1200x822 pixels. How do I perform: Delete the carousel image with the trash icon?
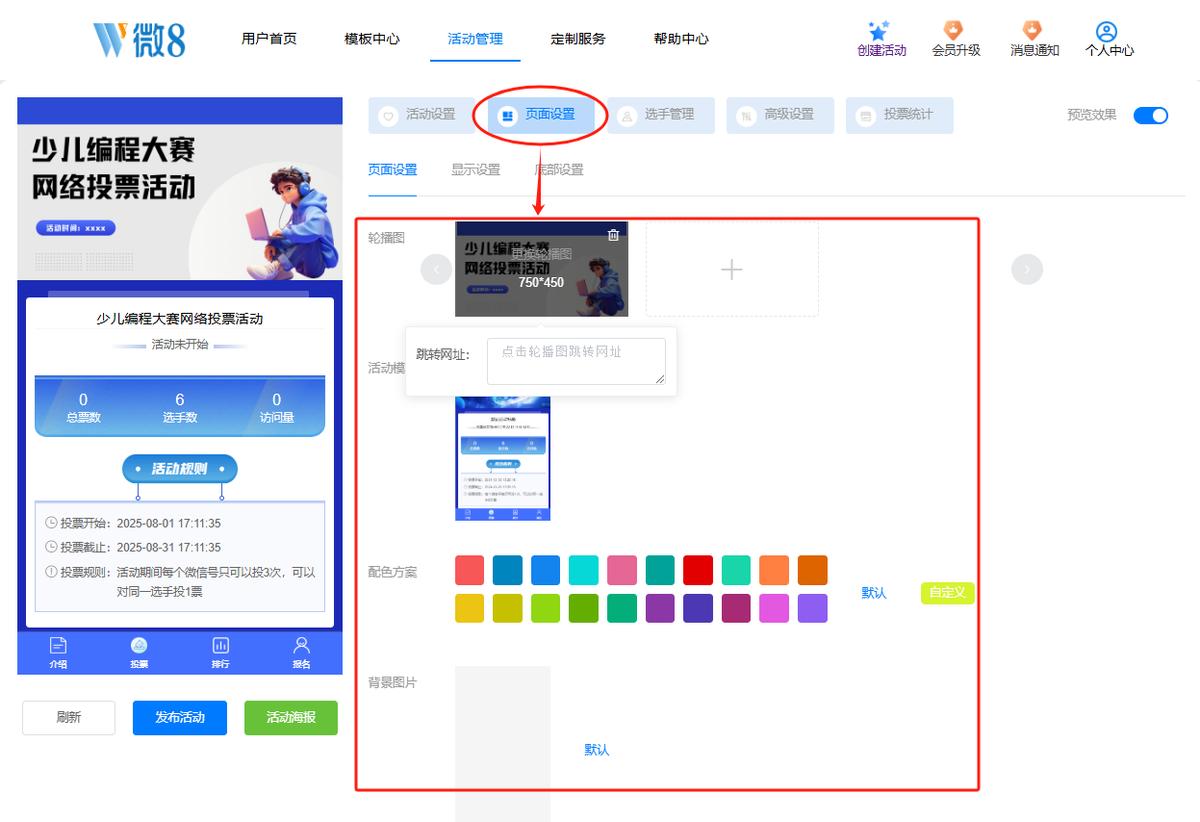coord(613,235)
